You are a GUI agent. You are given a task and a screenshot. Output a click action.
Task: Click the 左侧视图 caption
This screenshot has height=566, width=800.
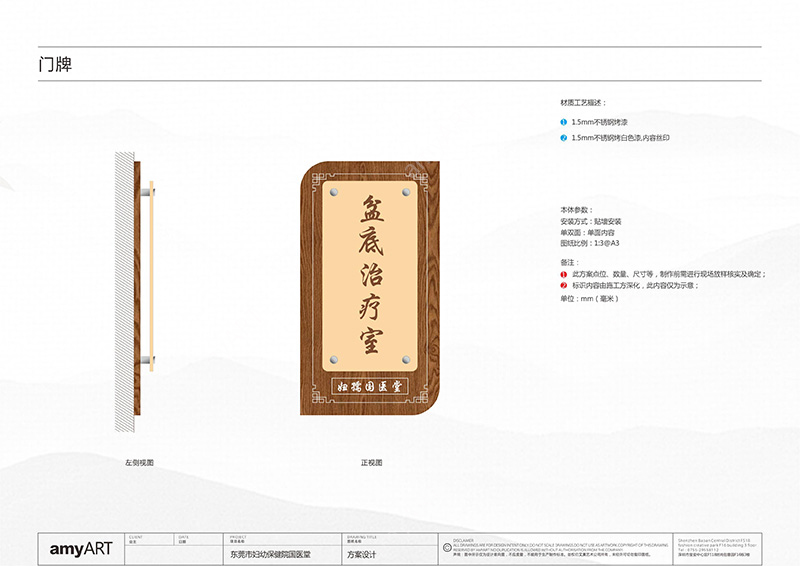tap(139, 463)
